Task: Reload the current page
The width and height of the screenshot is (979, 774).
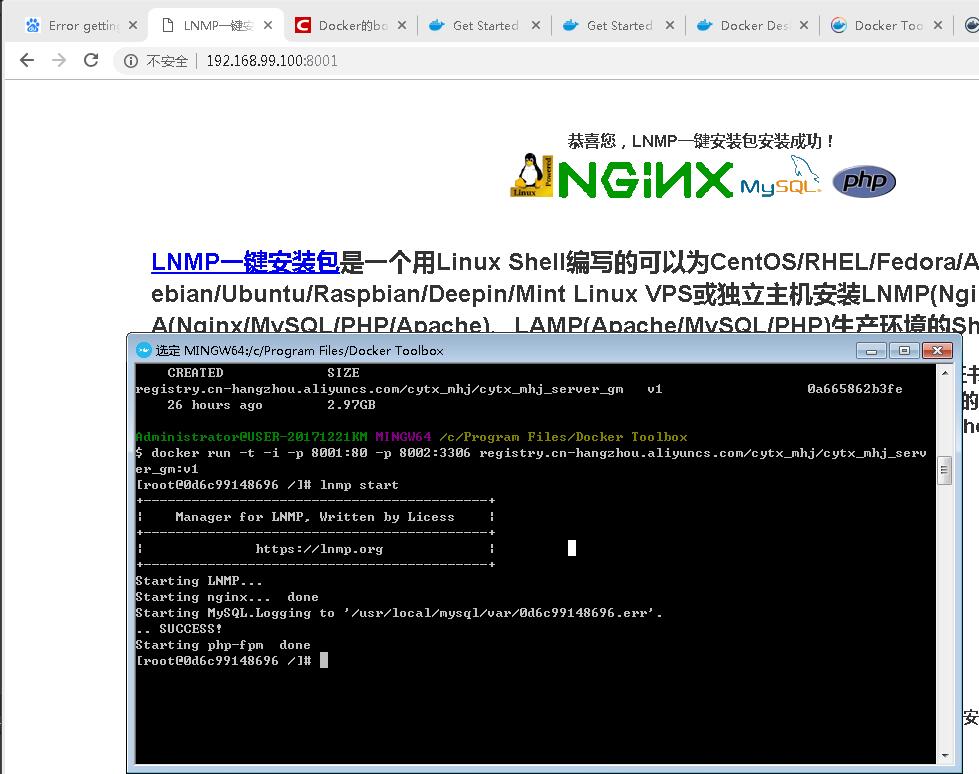Action: coord(91,60)
